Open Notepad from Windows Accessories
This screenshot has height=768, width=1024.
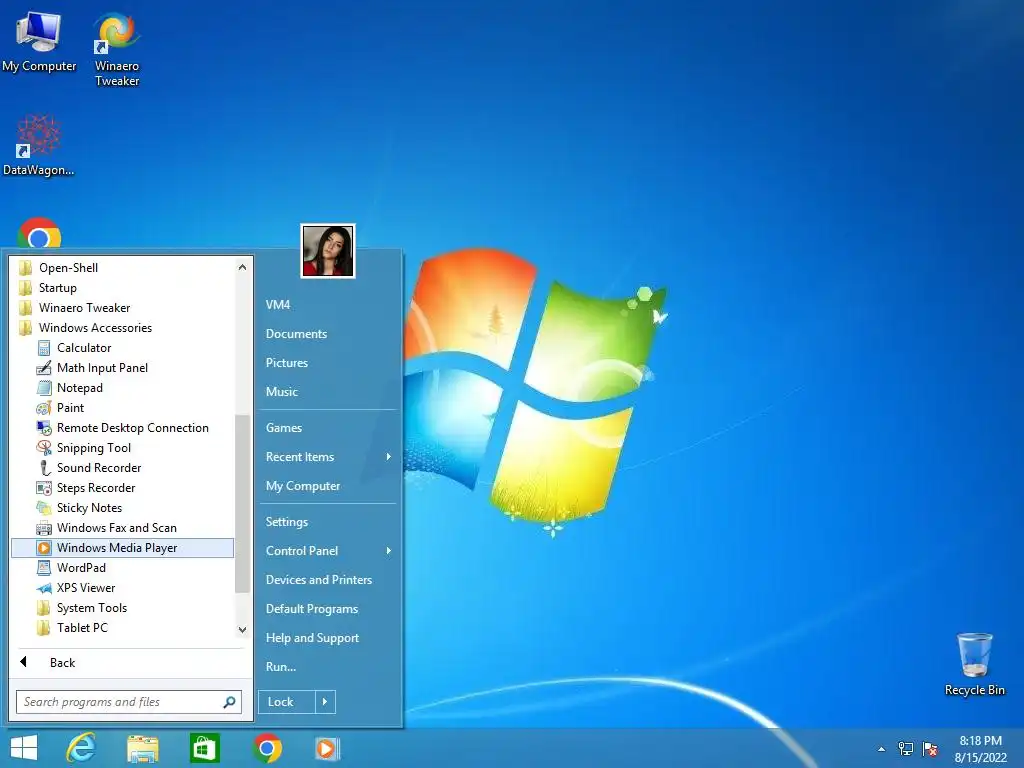point(122,388)
